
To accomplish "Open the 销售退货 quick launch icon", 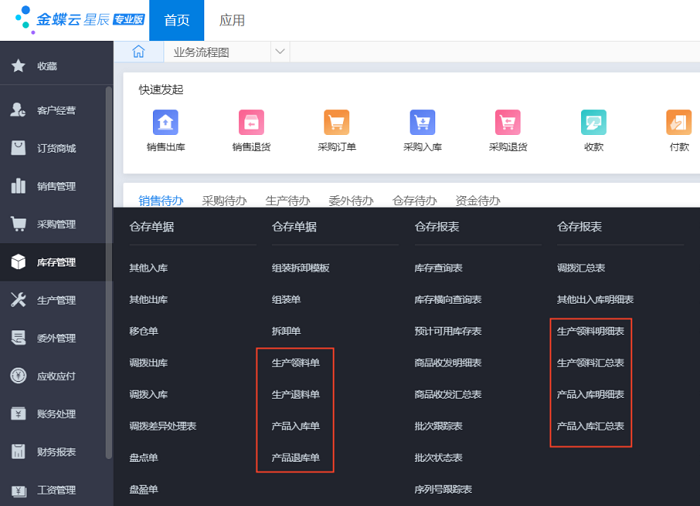I will click(251, 123).
